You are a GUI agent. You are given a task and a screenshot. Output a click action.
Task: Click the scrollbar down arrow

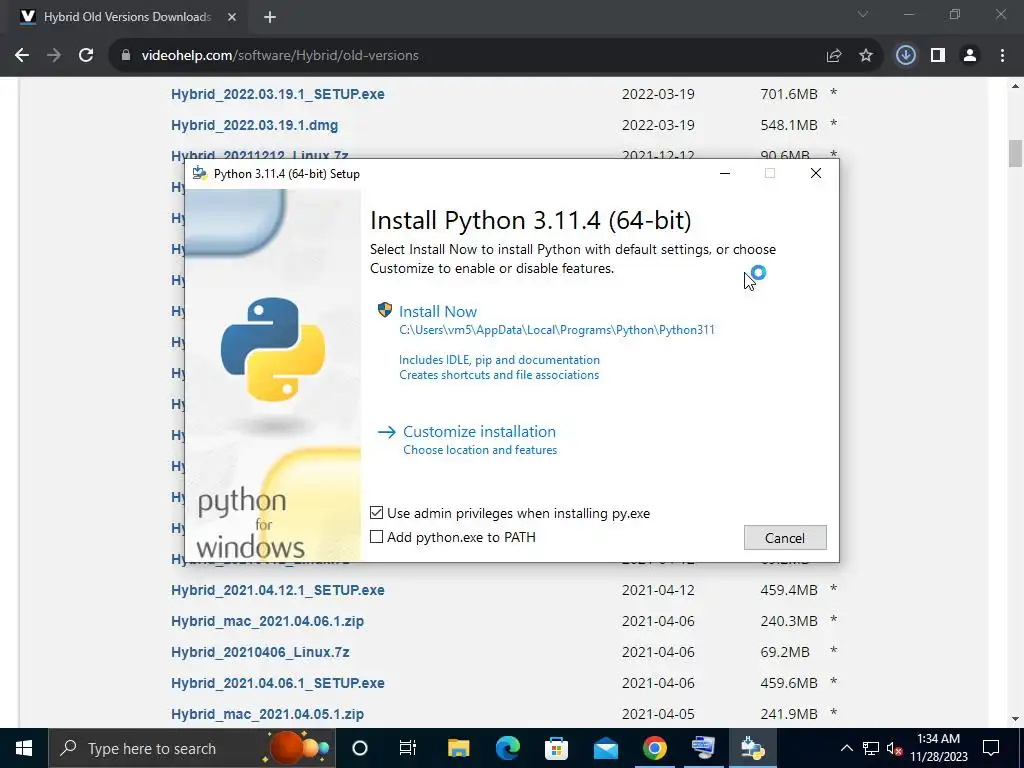click(x=1015, y=719)
